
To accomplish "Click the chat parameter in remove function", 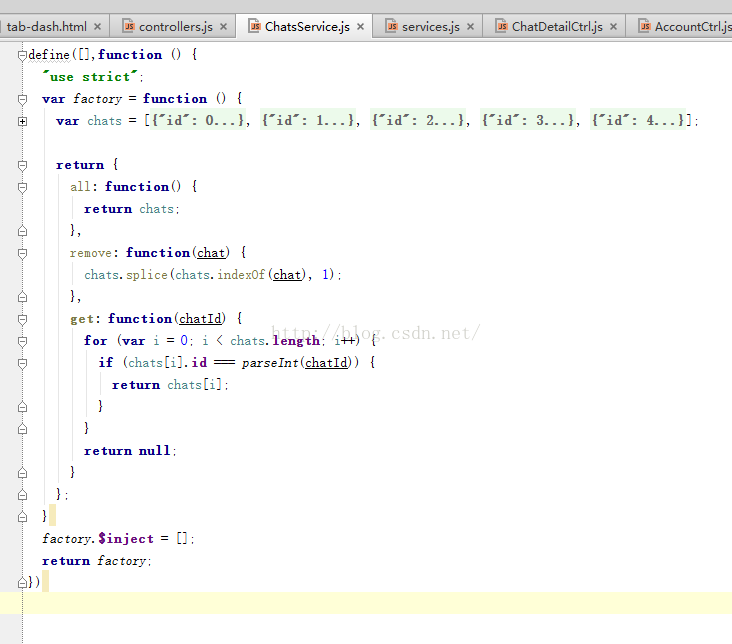I will tap(211, 253).
